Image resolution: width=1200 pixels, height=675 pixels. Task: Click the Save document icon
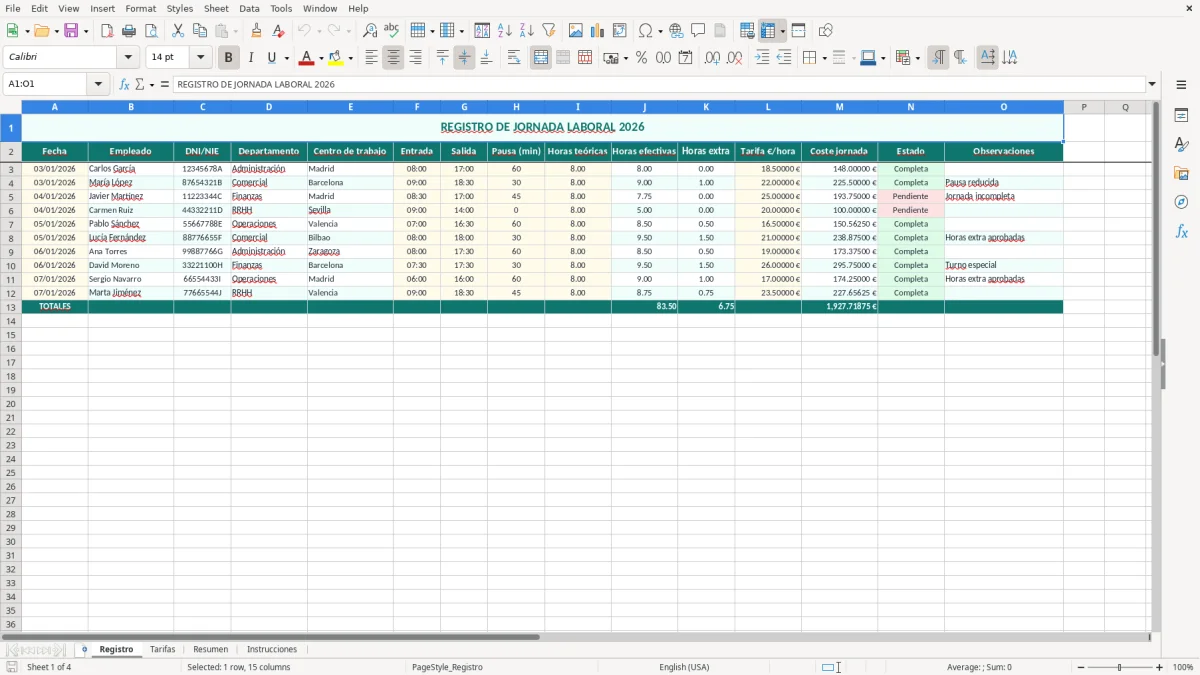71,31
